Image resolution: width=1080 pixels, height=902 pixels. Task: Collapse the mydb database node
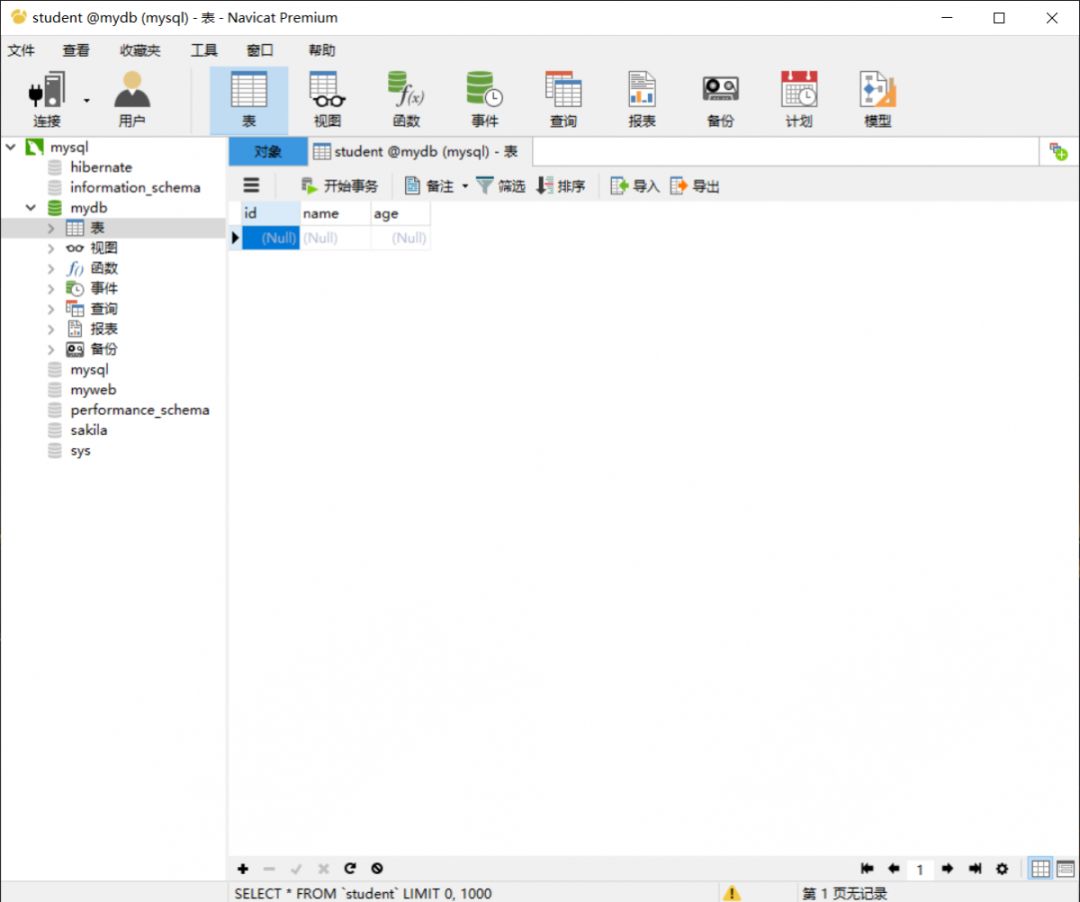tap(30, 207)
